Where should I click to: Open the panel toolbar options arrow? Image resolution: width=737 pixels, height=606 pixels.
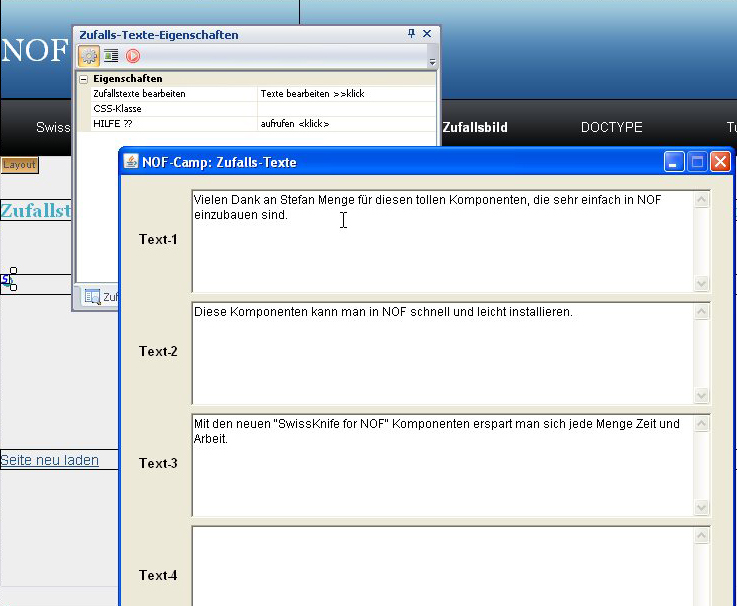tap(432, 62)
